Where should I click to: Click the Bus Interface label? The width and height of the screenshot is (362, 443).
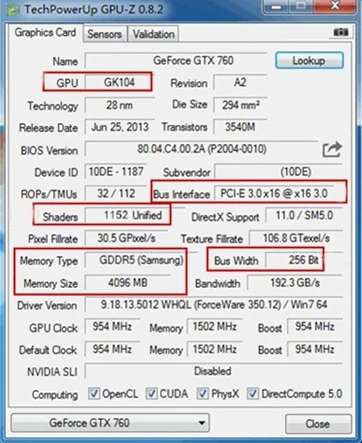pyautogui.click(x=182, y=194)
